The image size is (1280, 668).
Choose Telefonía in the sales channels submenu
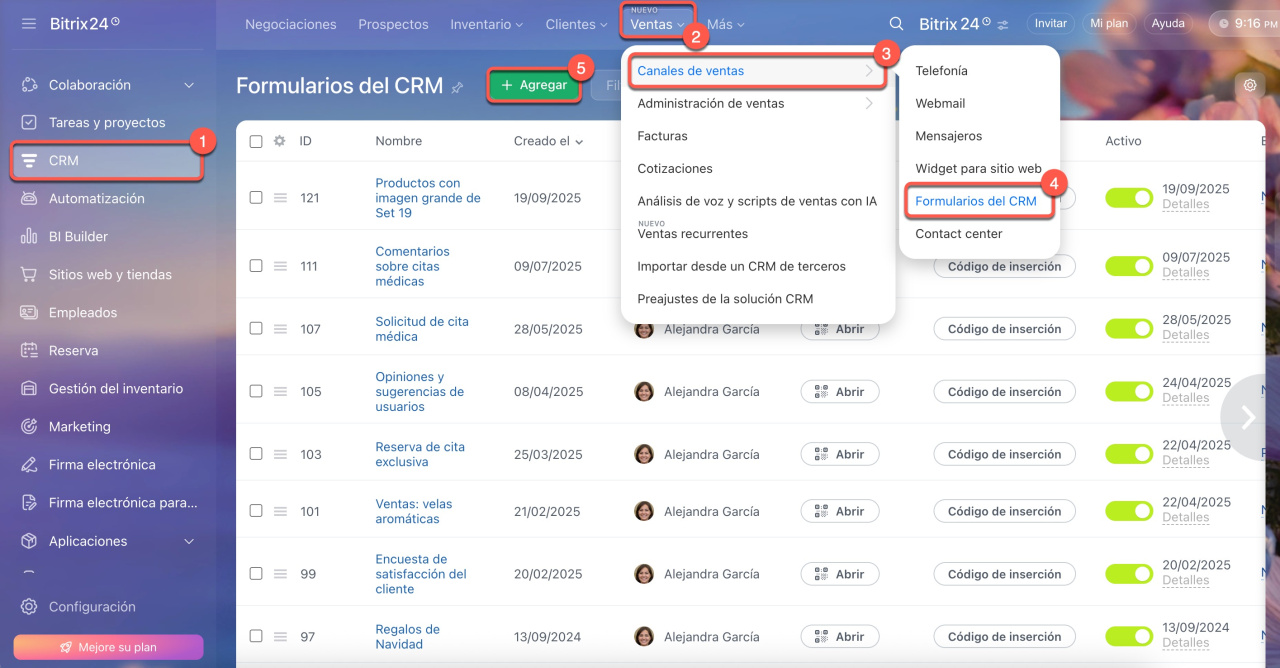point(941,71)
